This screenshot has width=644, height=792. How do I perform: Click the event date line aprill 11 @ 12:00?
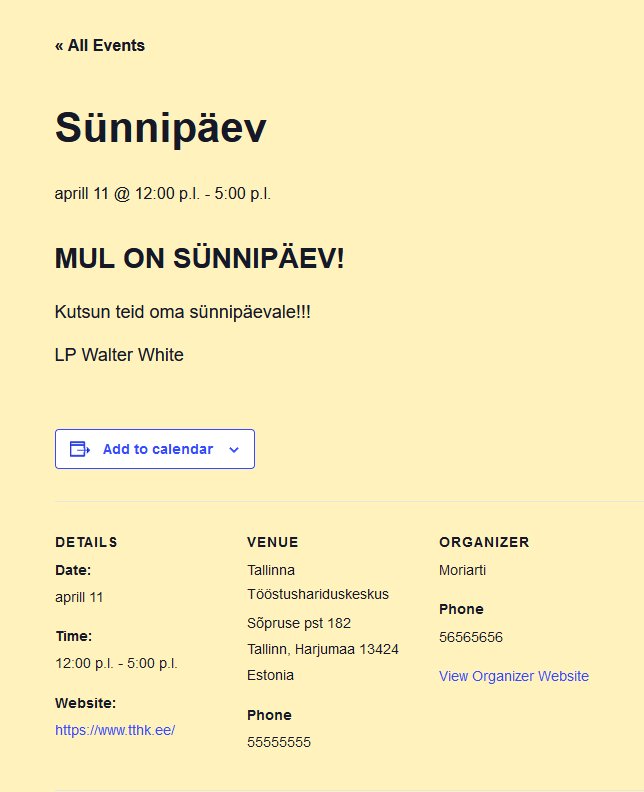163,193
